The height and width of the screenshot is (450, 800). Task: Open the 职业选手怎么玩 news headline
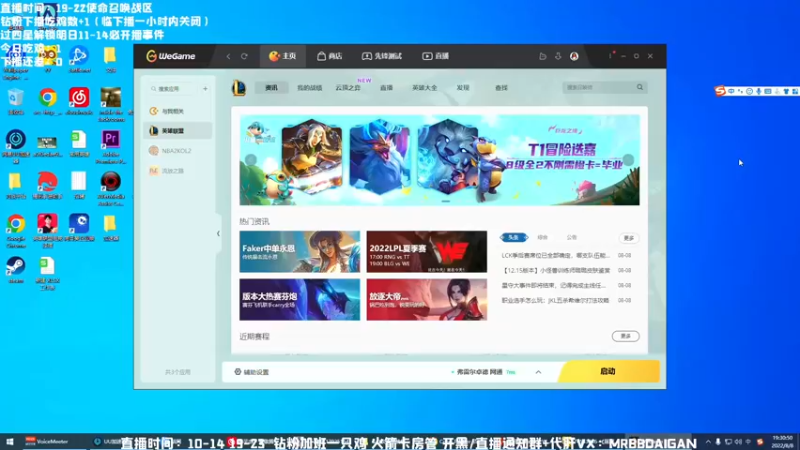tap(555, 301)
